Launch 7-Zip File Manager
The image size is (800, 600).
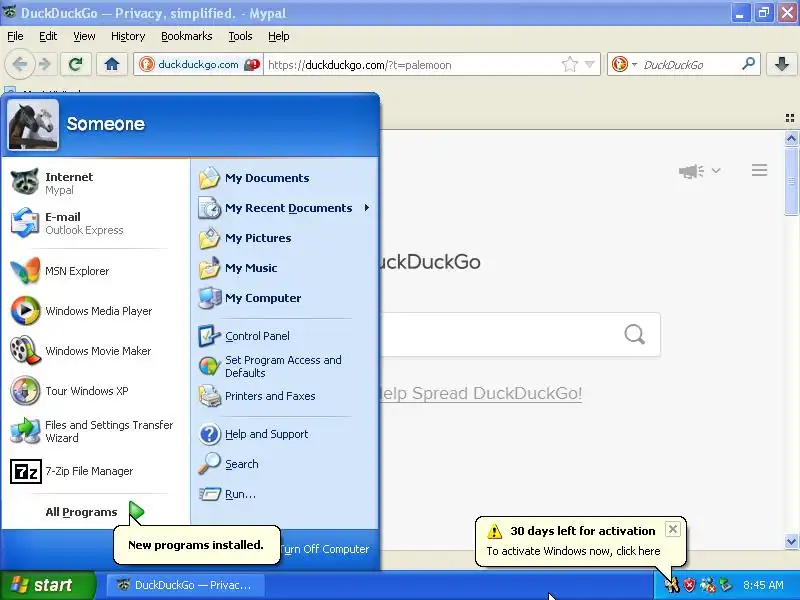pyautogui.click(x=95, y=471)
